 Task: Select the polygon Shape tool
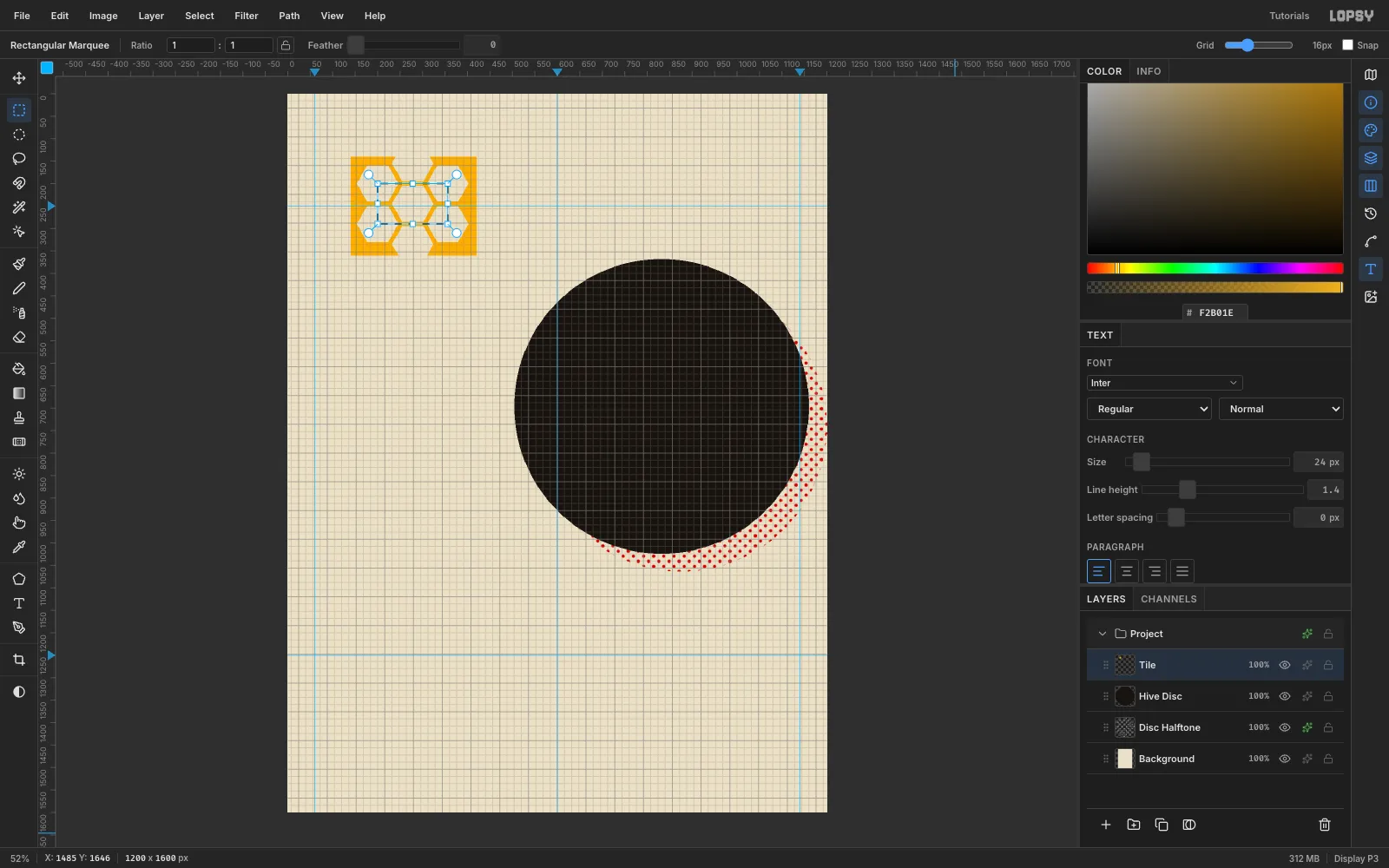19,579
